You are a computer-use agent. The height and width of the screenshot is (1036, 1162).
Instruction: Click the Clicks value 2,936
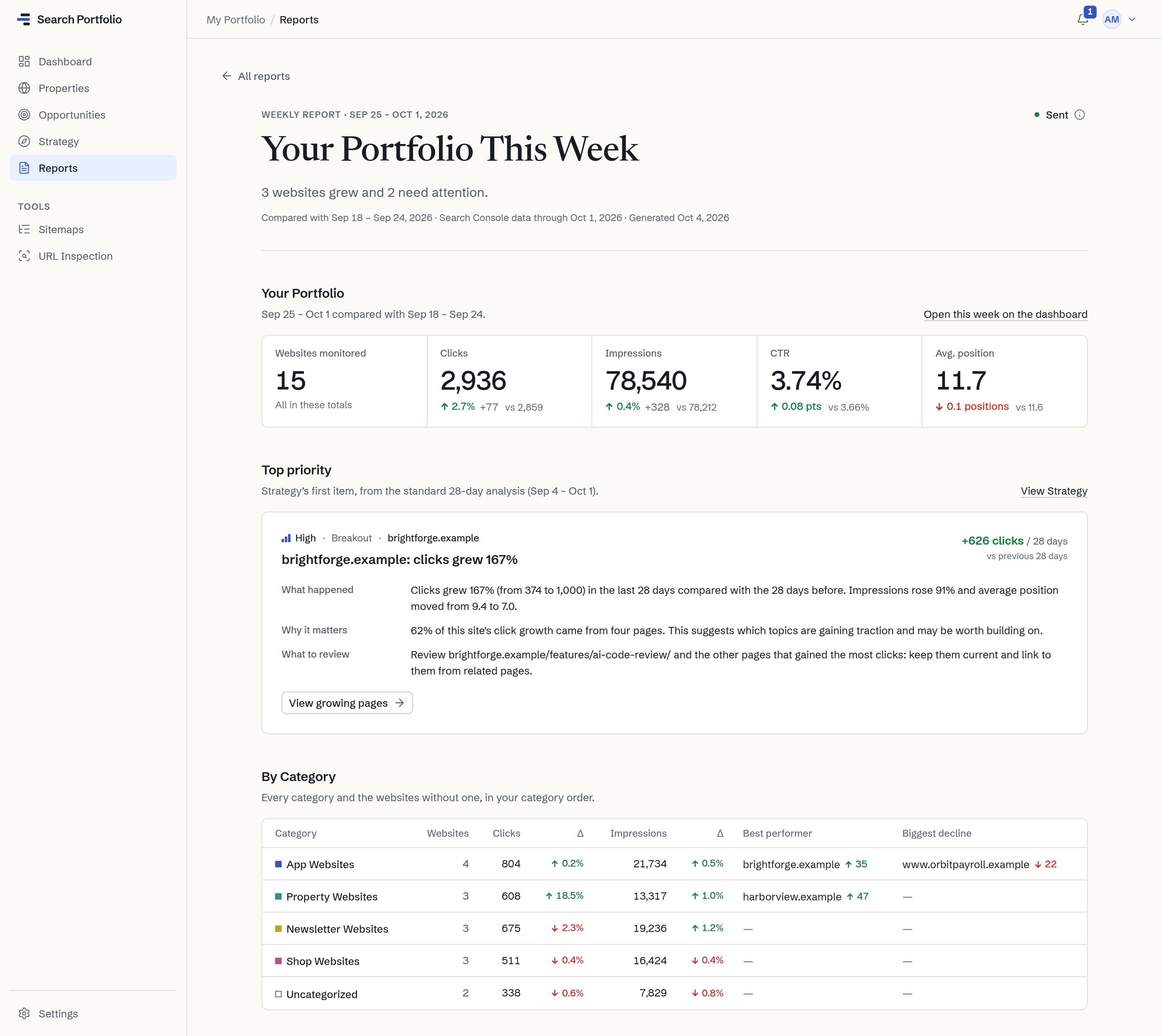473,381
